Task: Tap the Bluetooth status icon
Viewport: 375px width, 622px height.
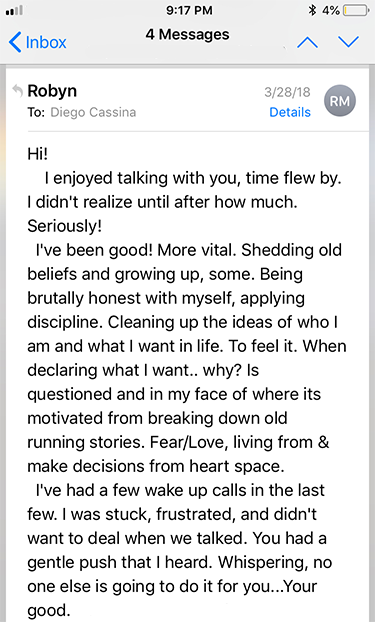Action: (x=312, y=10)
